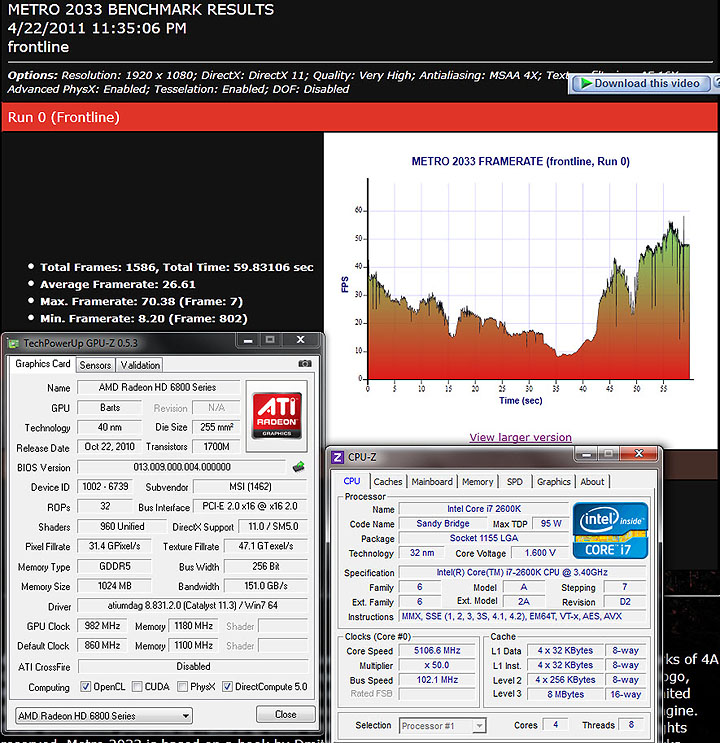Maximize the GPU-Z window
720x743 pixels.
(x=270, y=340)
